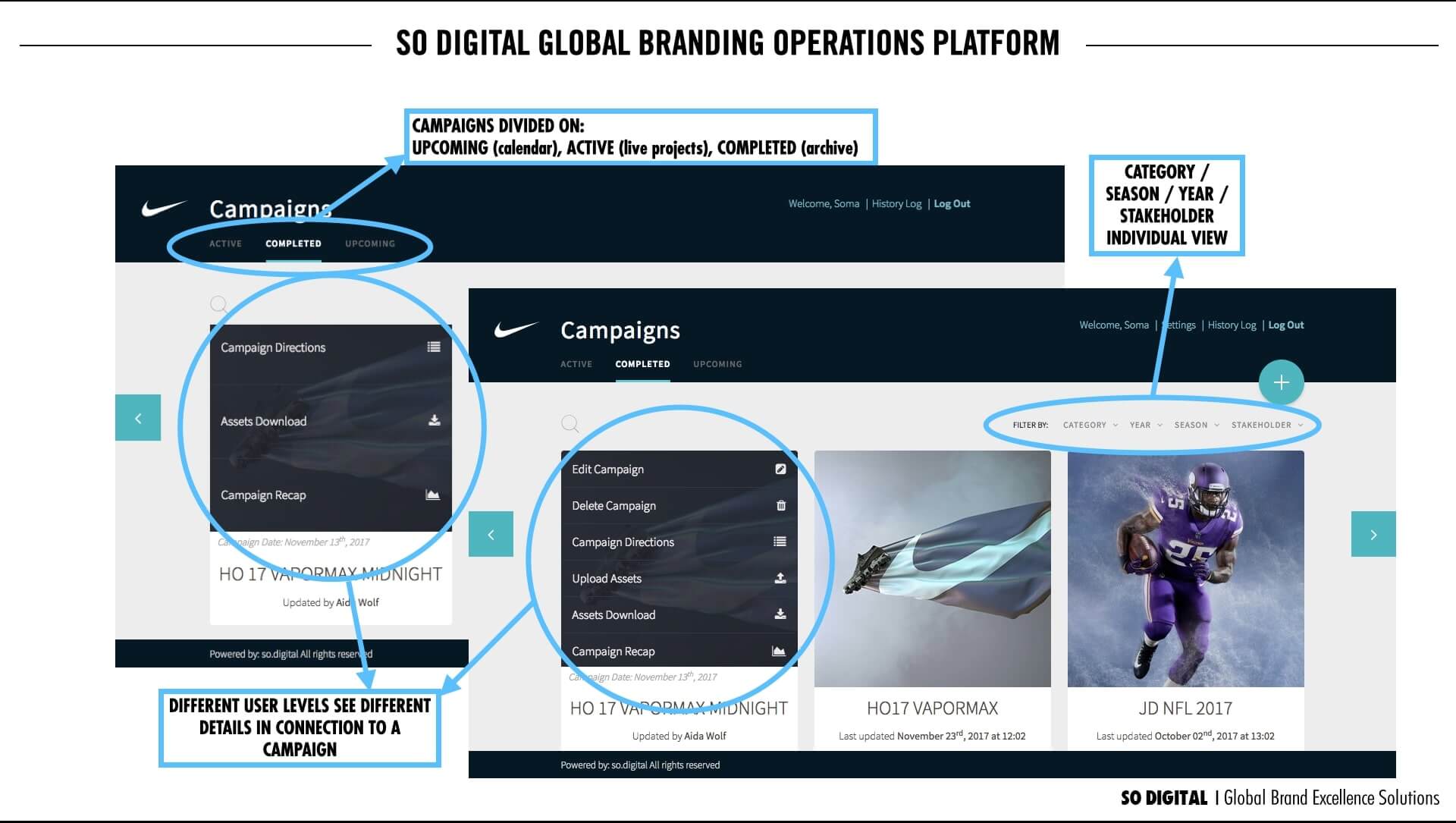Click the Upload Assets upload icon
1456x823 pixels.
pyautogui.click(x=780, y=578)
